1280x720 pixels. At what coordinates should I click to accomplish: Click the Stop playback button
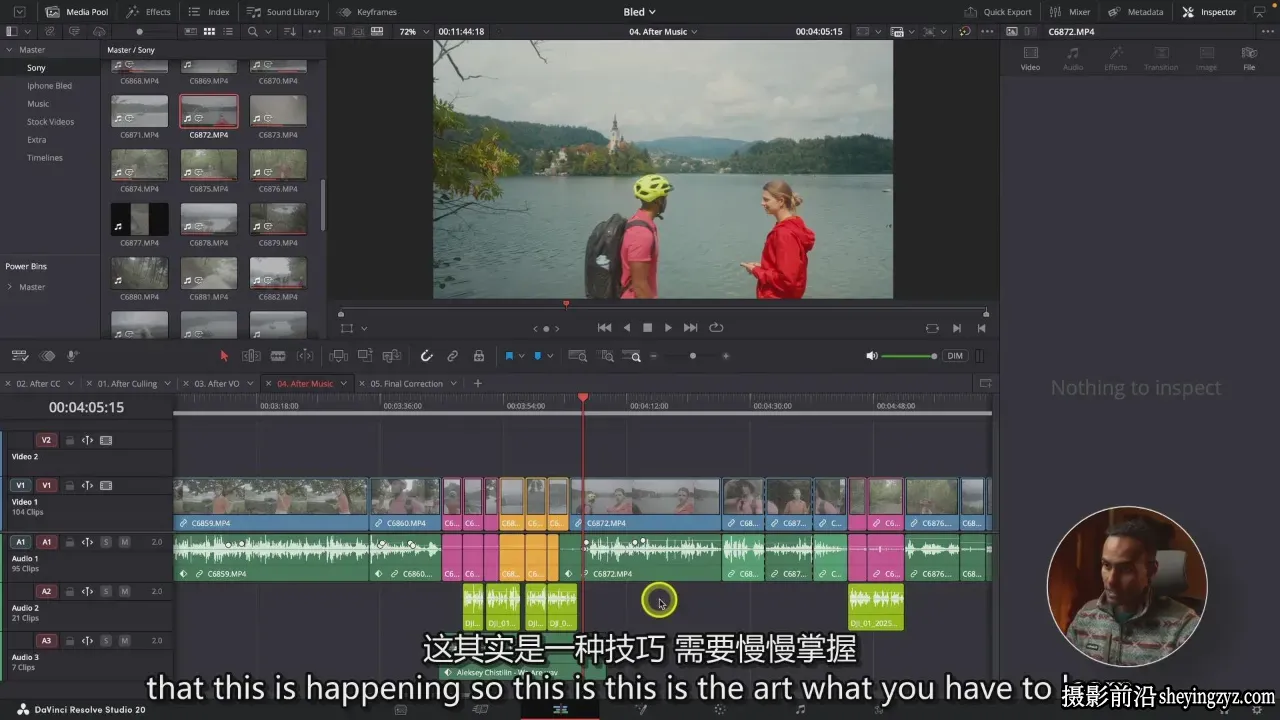tap(647, 328)
